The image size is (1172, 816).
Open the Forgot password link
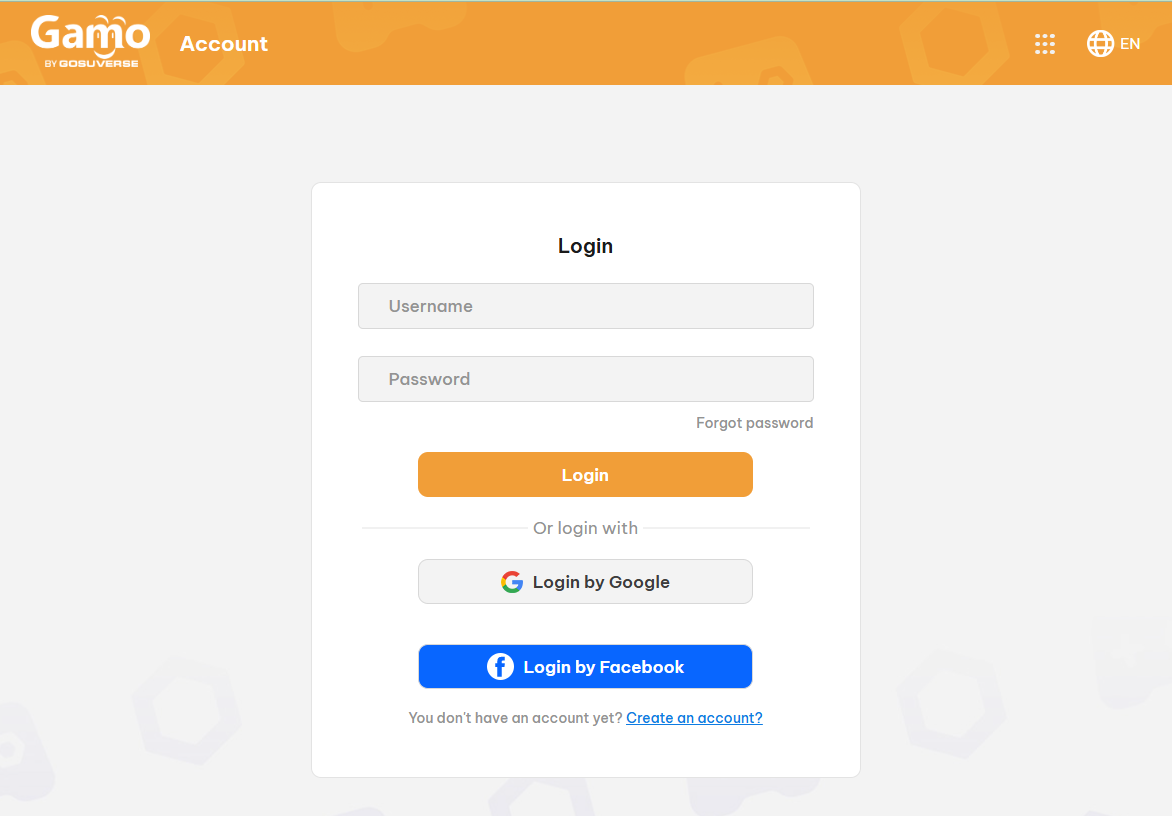click(x=754, y=423)
